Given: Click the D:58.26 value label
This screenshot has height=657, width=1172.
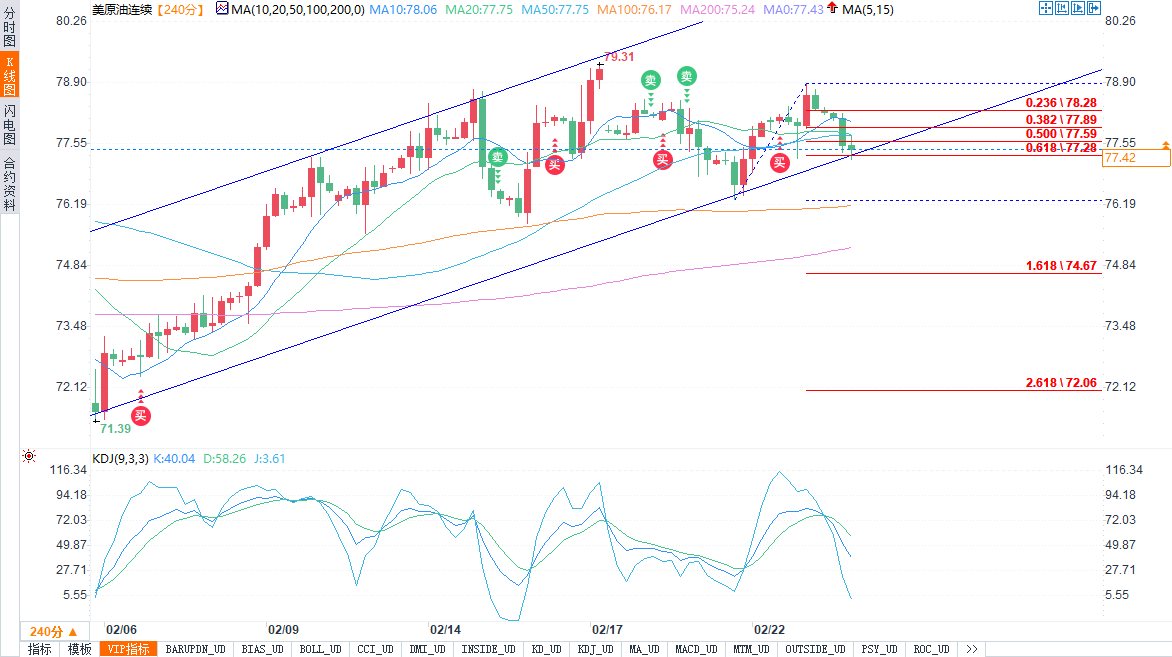Looking at the screenshot, I should 224,458.
